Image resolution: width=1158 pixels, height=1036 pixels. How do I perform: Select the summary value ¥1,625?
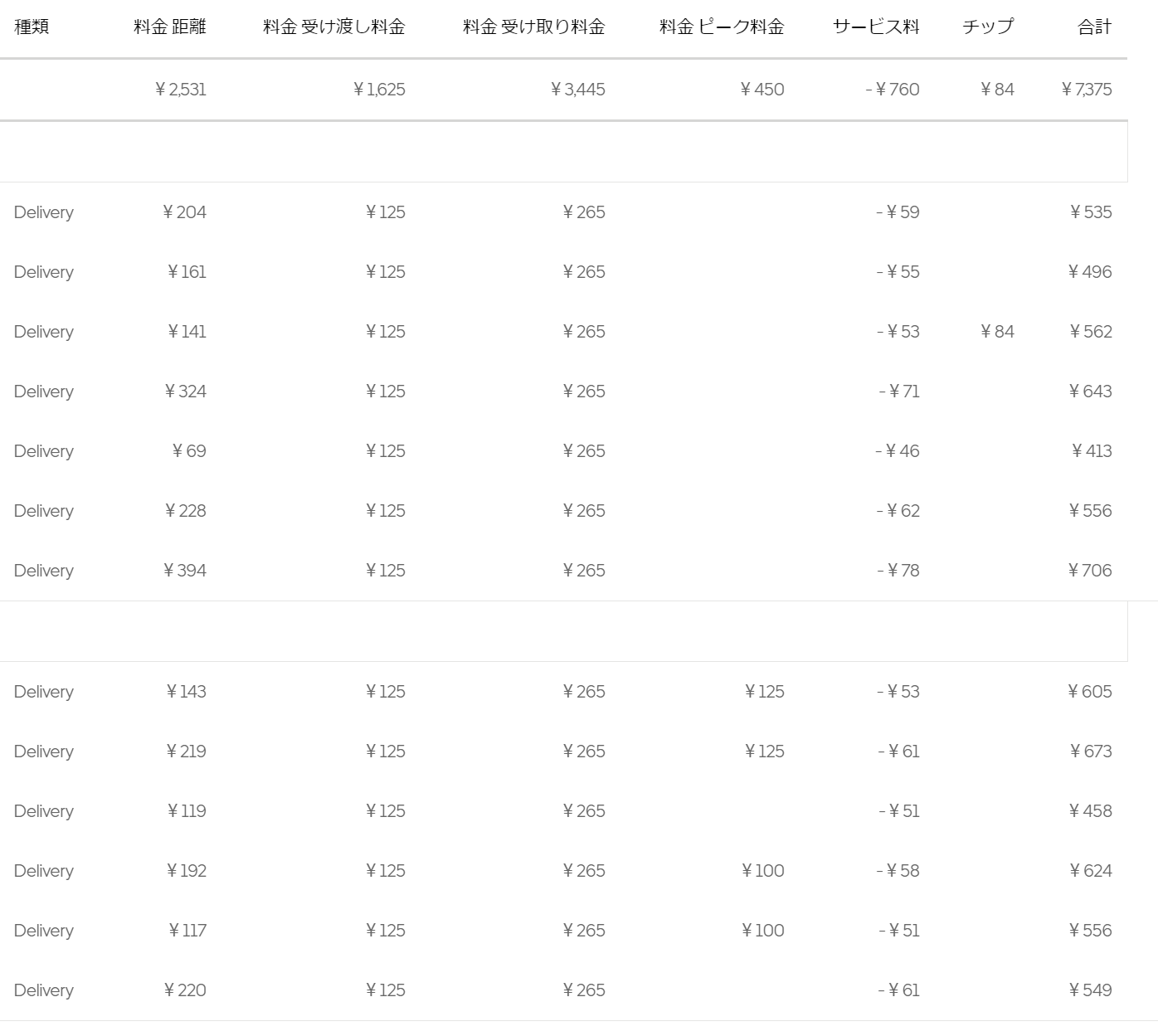(x=380, y=90)
